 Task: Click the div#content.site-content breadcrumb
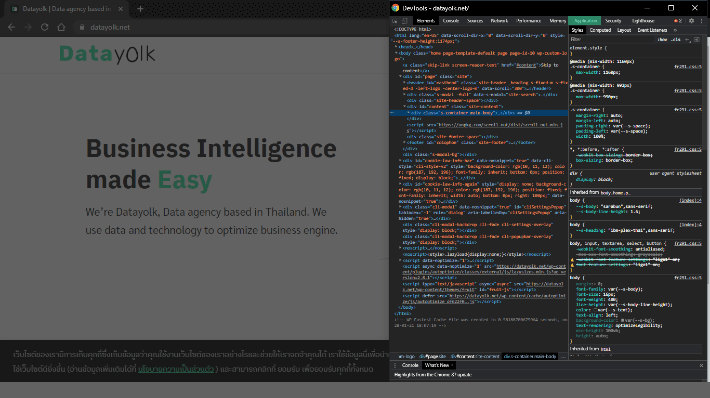(x=475, y=356)
